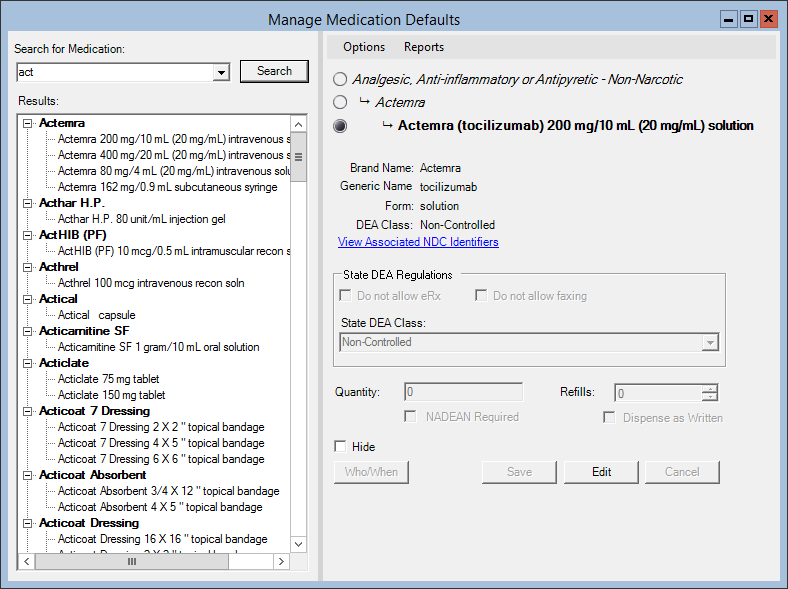
Task: Click the Cancel button
Action: 682,472
